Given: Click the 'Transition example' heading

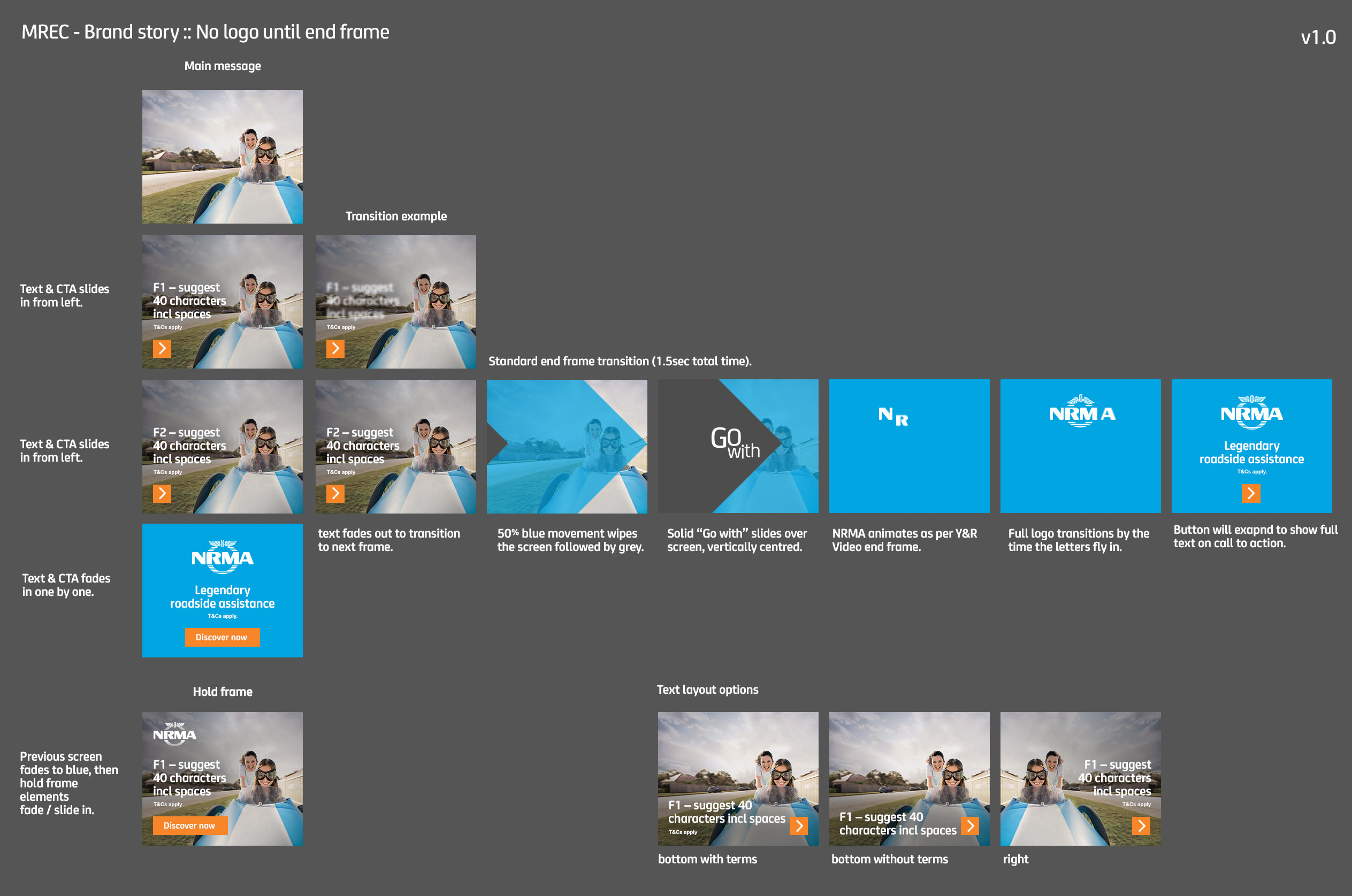Looking at the screenshot, I should pyautogui.click(x=396, y=217).
